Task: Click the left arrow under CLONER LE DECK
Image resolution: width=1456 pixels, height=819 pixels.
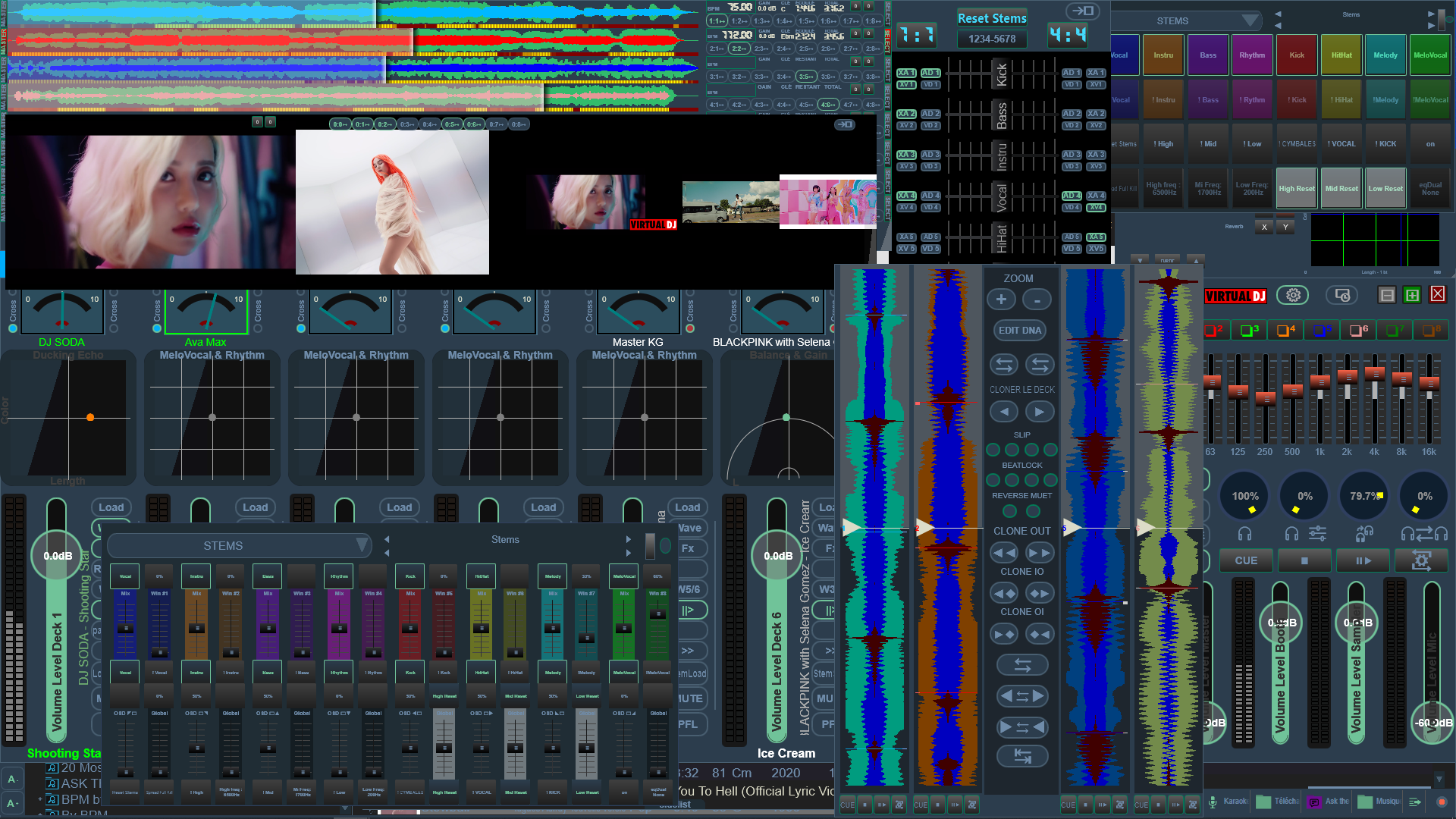Action: click(1004, 412)
